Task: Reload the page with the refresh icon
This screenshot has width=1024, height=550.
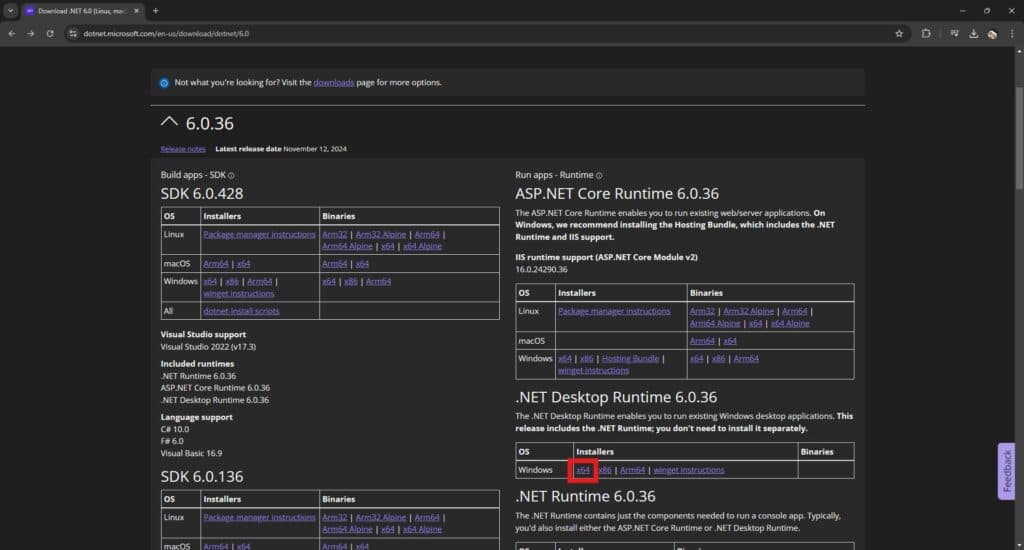Action: 50,33
